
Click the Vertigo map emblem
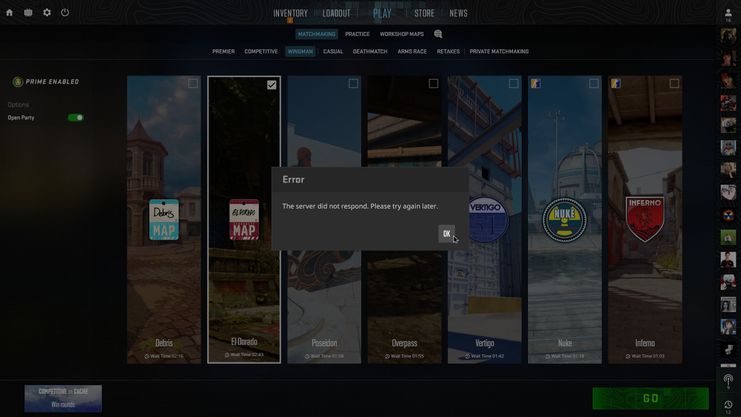[x=487, y=219]
